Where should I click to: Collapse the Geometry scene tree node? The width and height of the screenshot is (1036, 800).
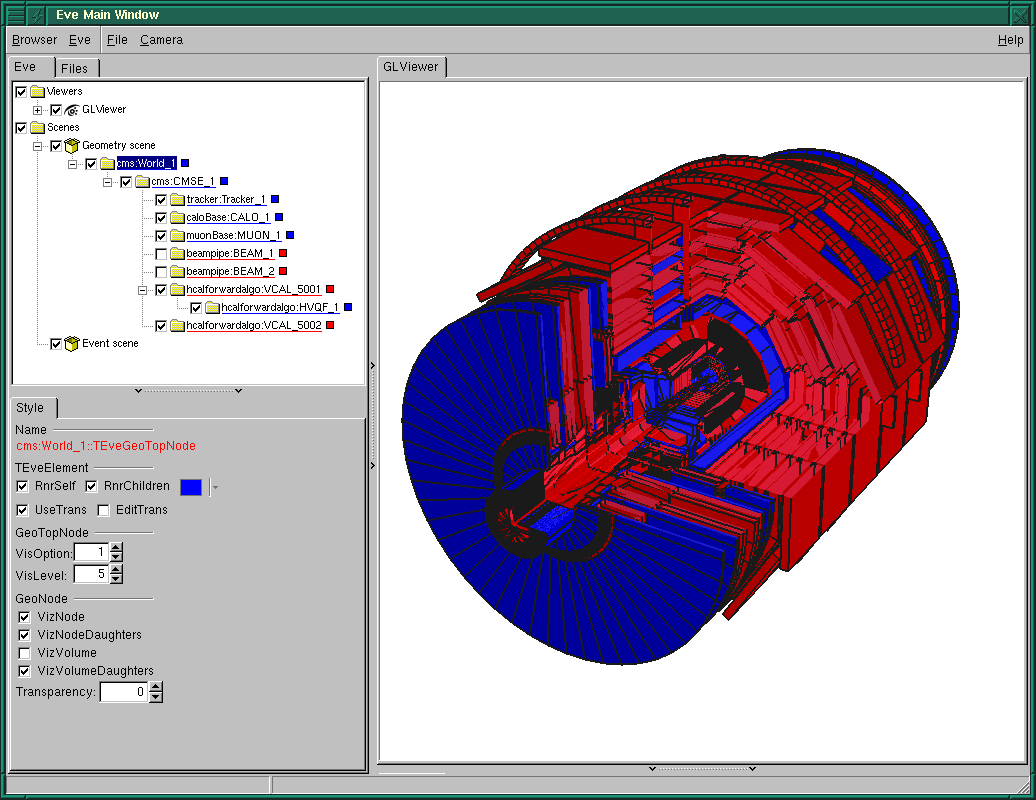[x=38, y=146]
